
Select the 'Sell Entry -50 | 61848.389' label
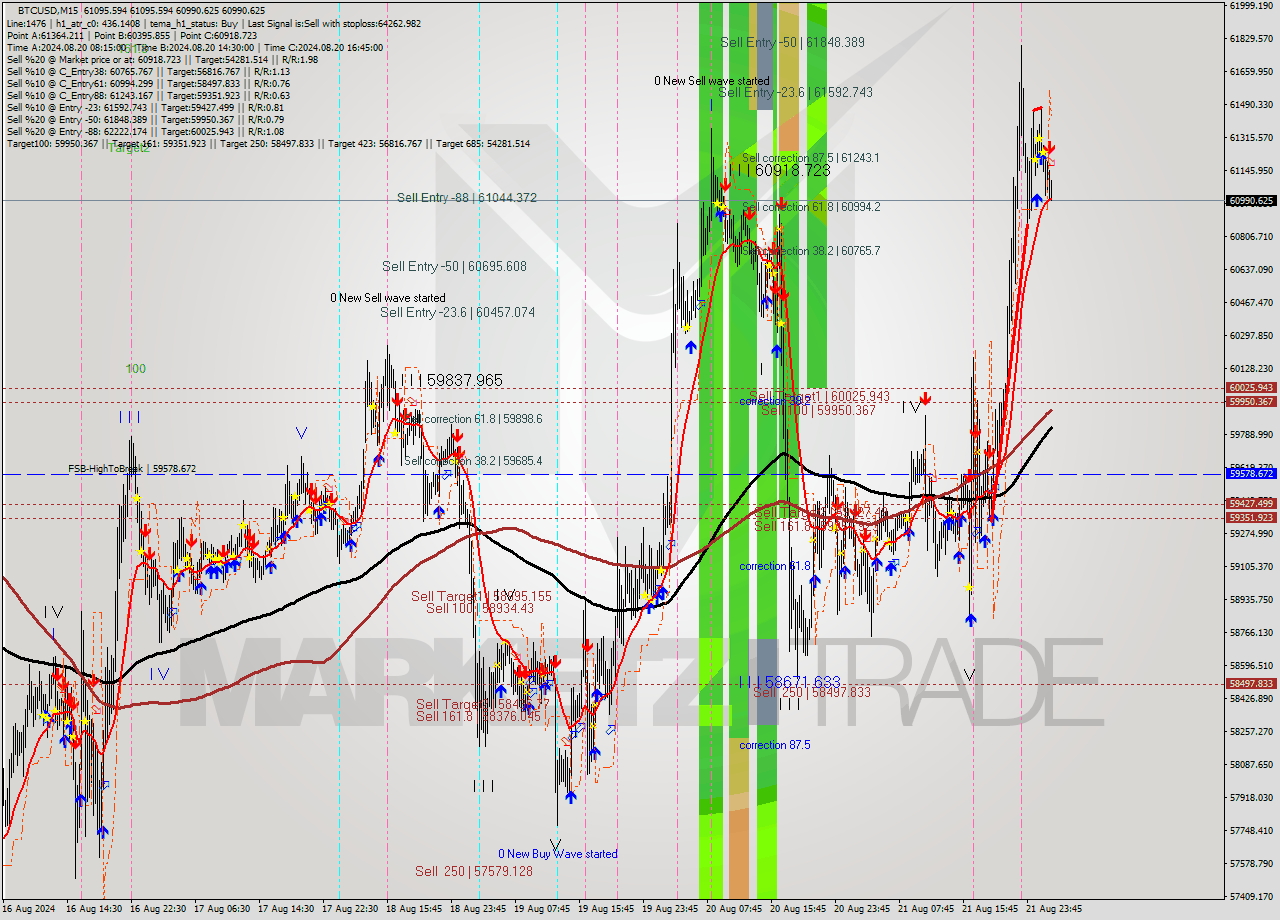(793, 42)
